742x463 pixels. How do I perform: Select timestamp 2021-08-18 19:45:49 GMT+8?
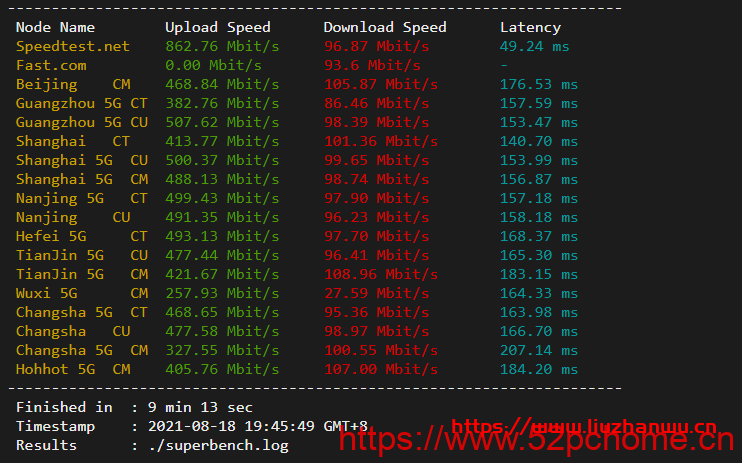(x=257, y=426)
